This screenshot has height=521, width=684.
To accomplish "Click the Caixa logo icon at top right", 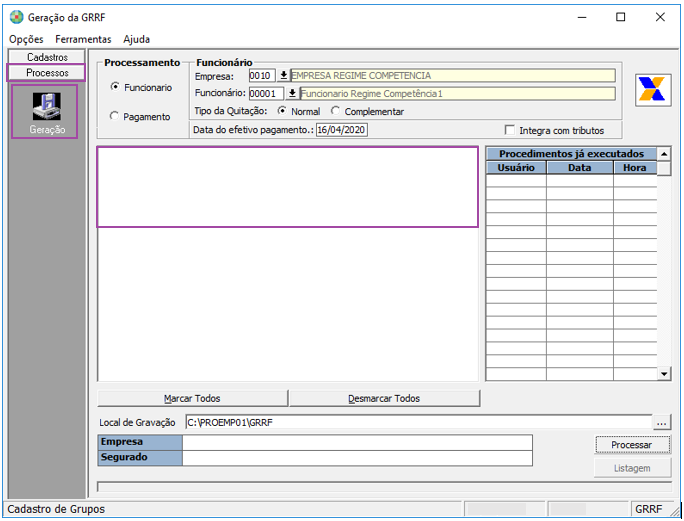I will (653, 89).
